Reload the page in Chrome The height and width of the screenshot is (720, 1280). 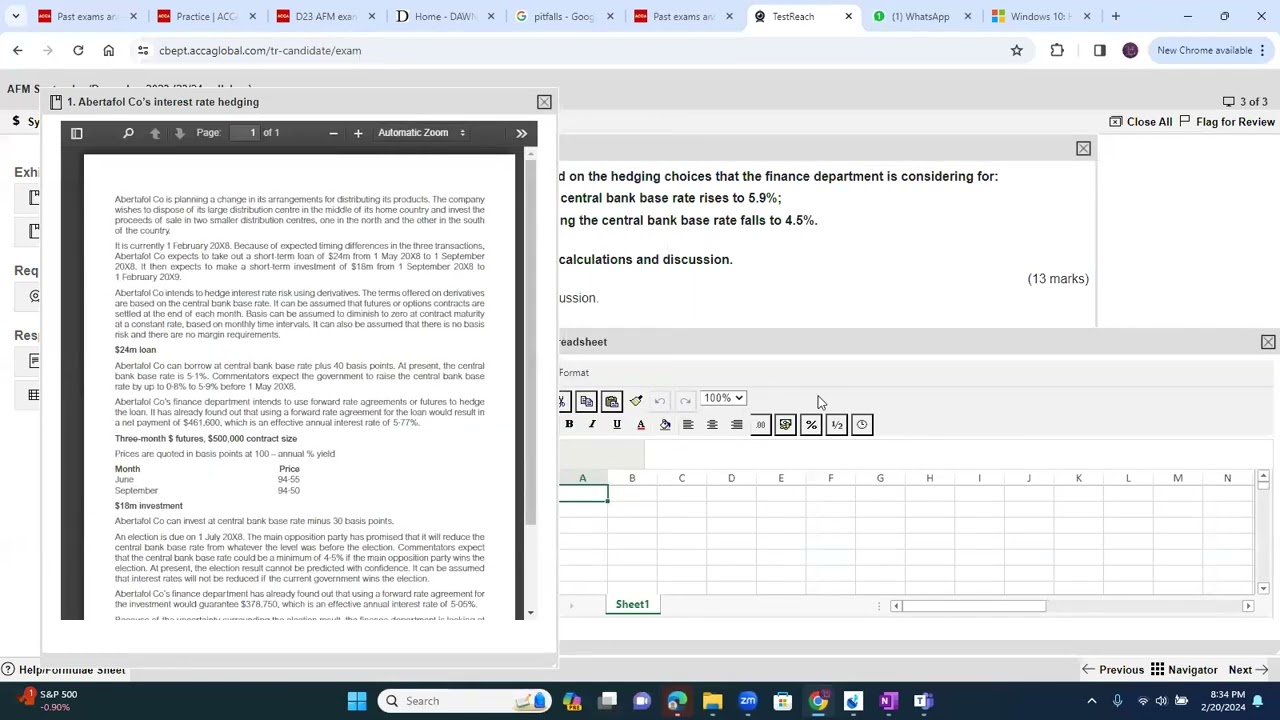(x=78, y=50)
